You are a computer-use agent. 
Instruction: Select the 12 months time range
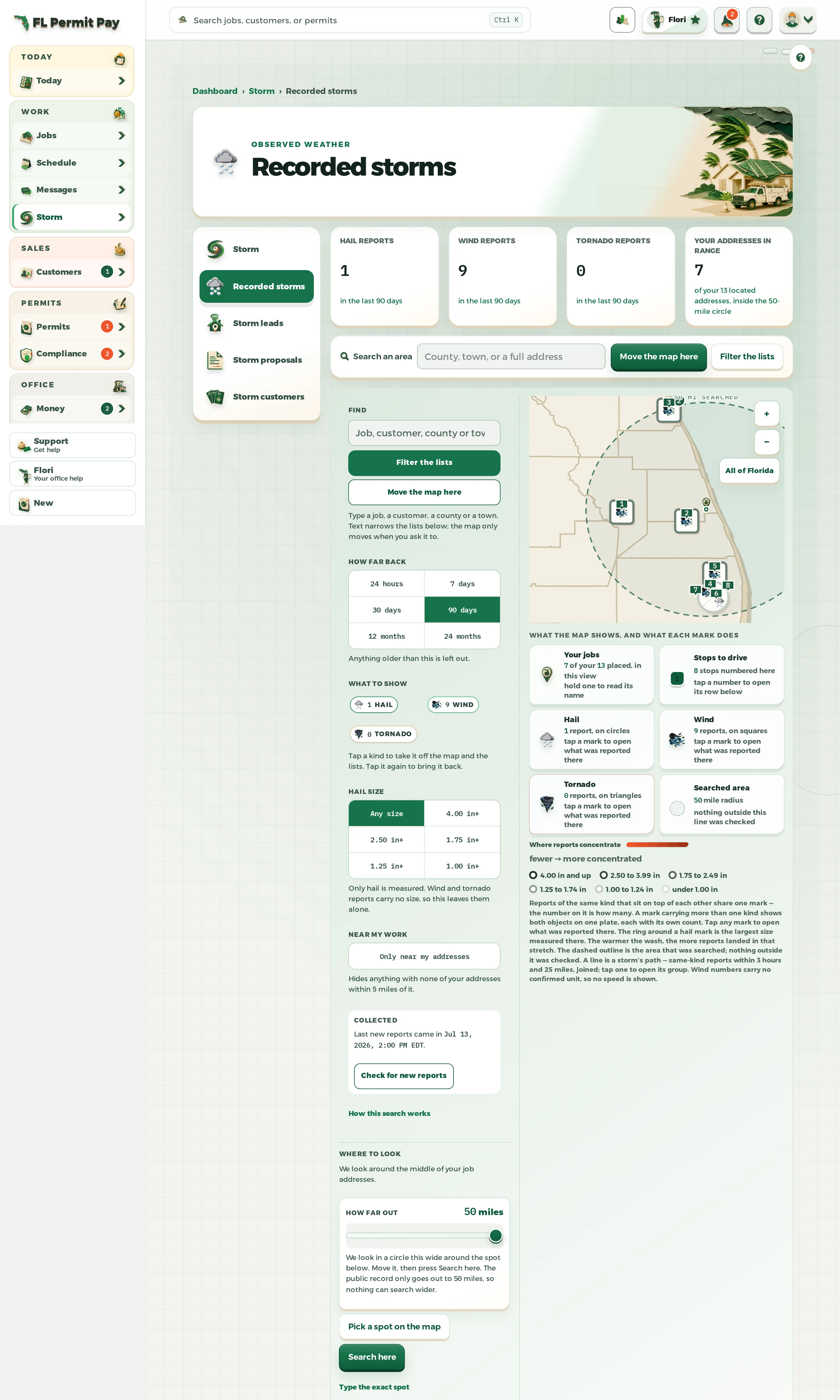coord(386,636)
